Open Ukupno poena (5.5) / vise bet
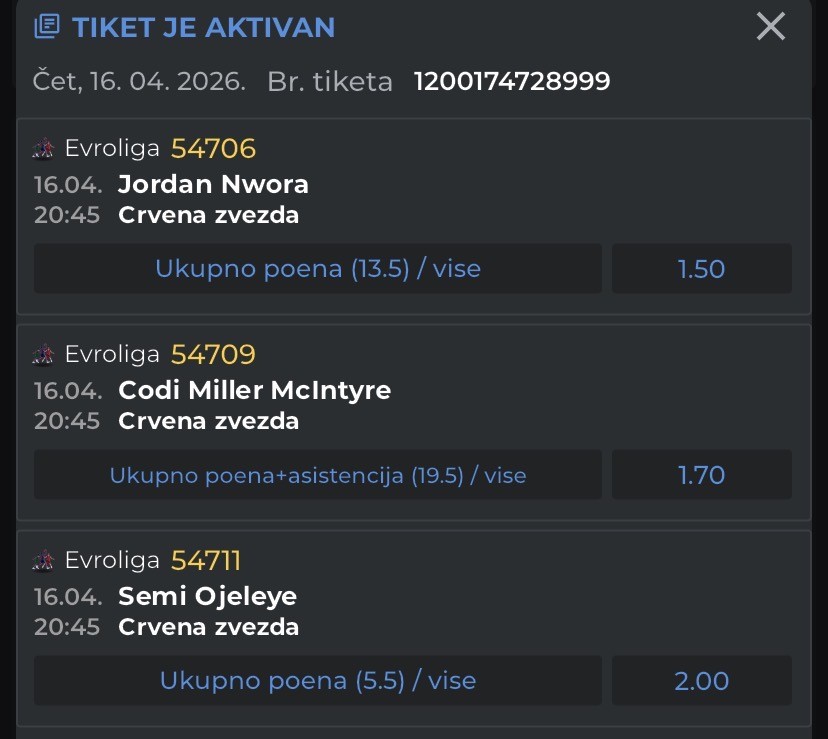The width and height of the screenshot is (828, 739). point(318,681)
